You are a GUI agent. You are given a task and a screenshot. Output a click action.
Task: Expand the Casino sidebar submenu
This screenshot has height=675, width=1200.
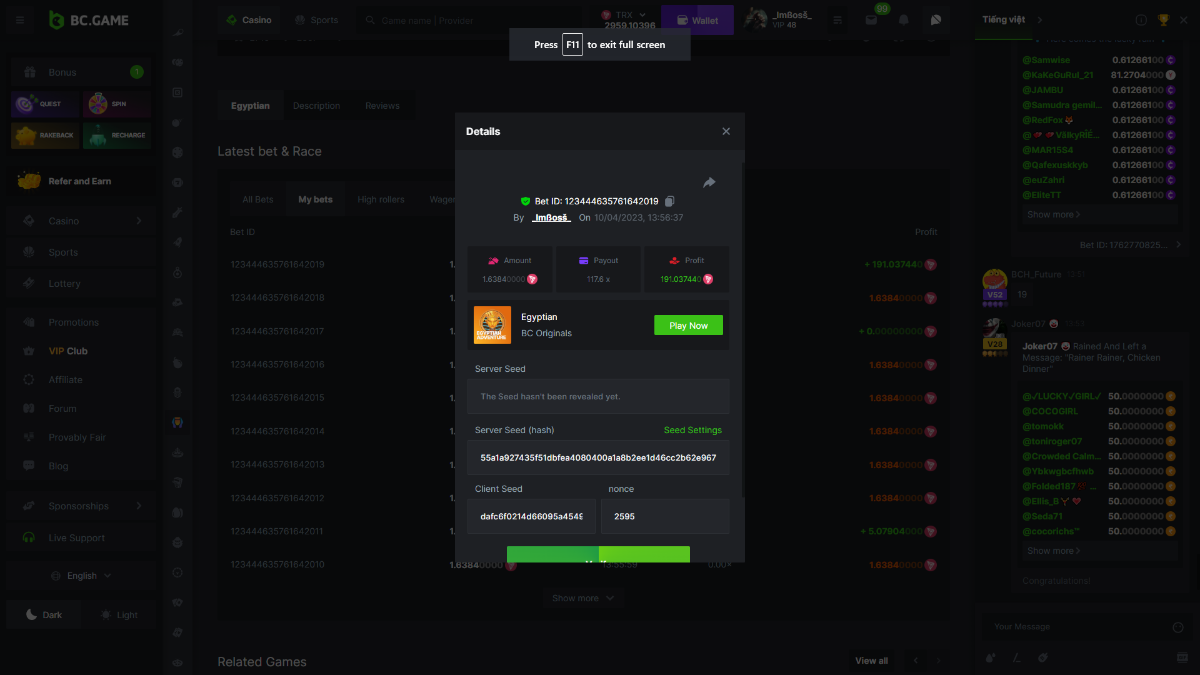[x=139, y=221]
